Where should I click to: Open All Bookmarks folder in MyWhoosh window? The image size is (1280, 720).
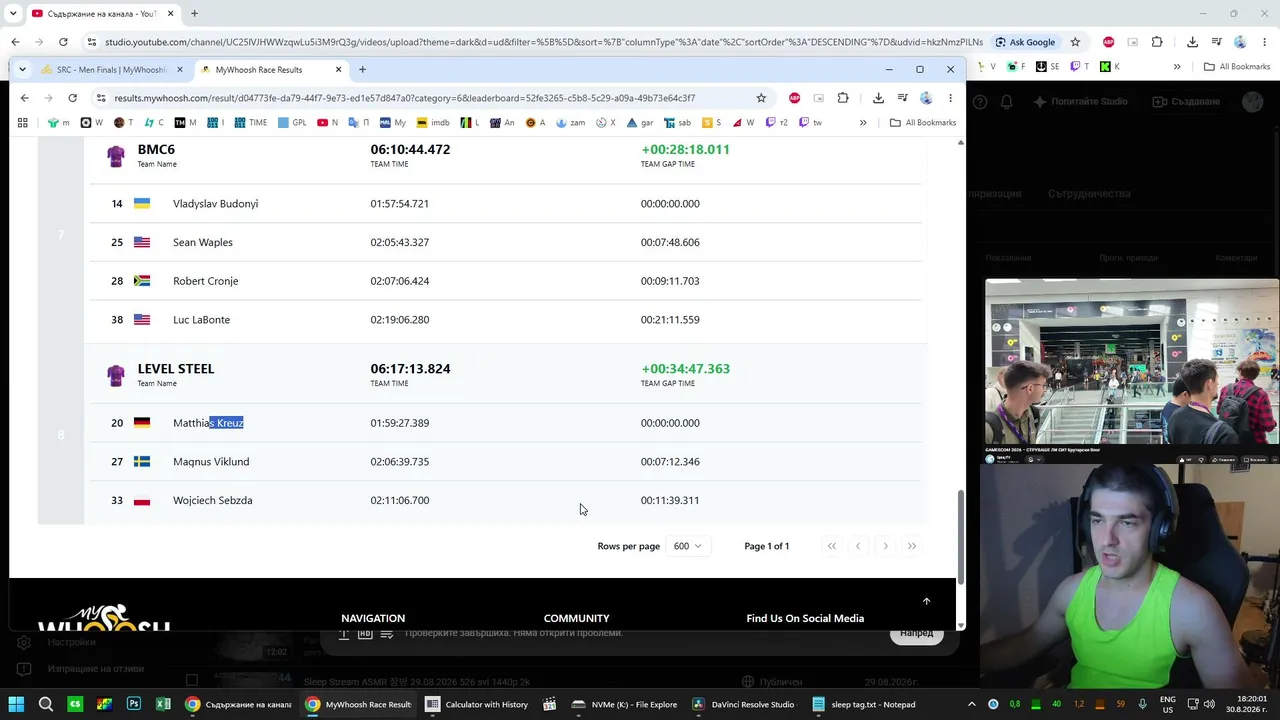click(x=923, y=123)
